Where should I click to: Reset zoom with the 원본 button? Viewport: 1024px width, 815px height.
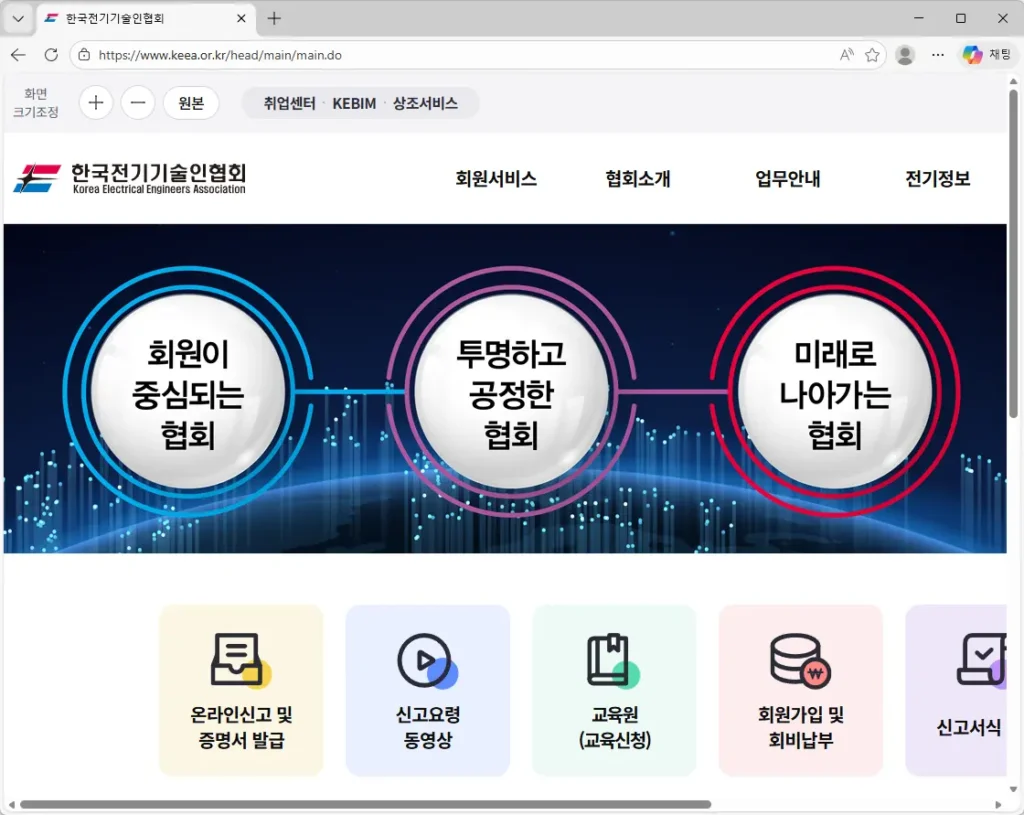tap(191, 103)
